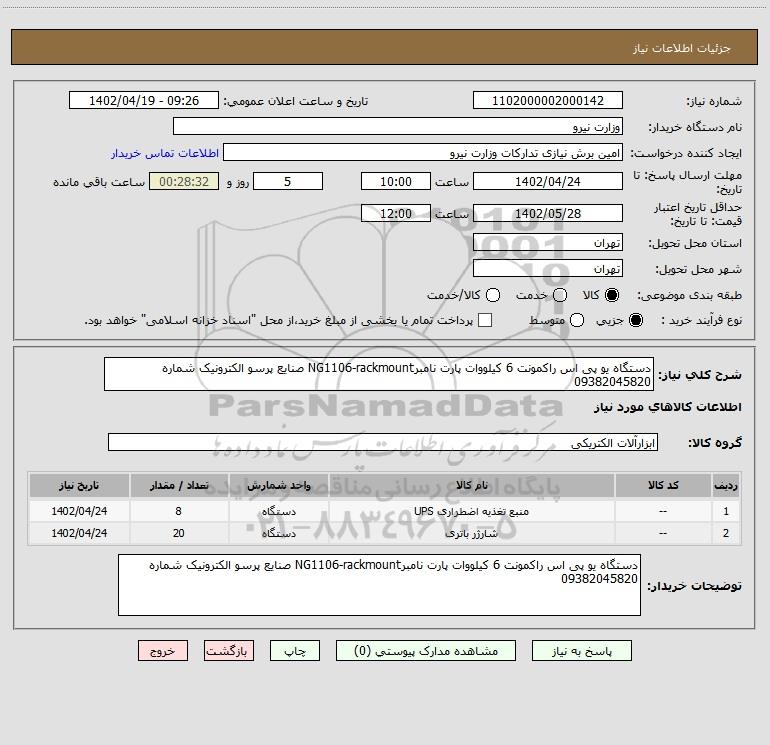Click the delivery city field تهران
Image resolution: width=770 pixels, height=745 pixels.
pyautogui.click(x=548, y=268)
